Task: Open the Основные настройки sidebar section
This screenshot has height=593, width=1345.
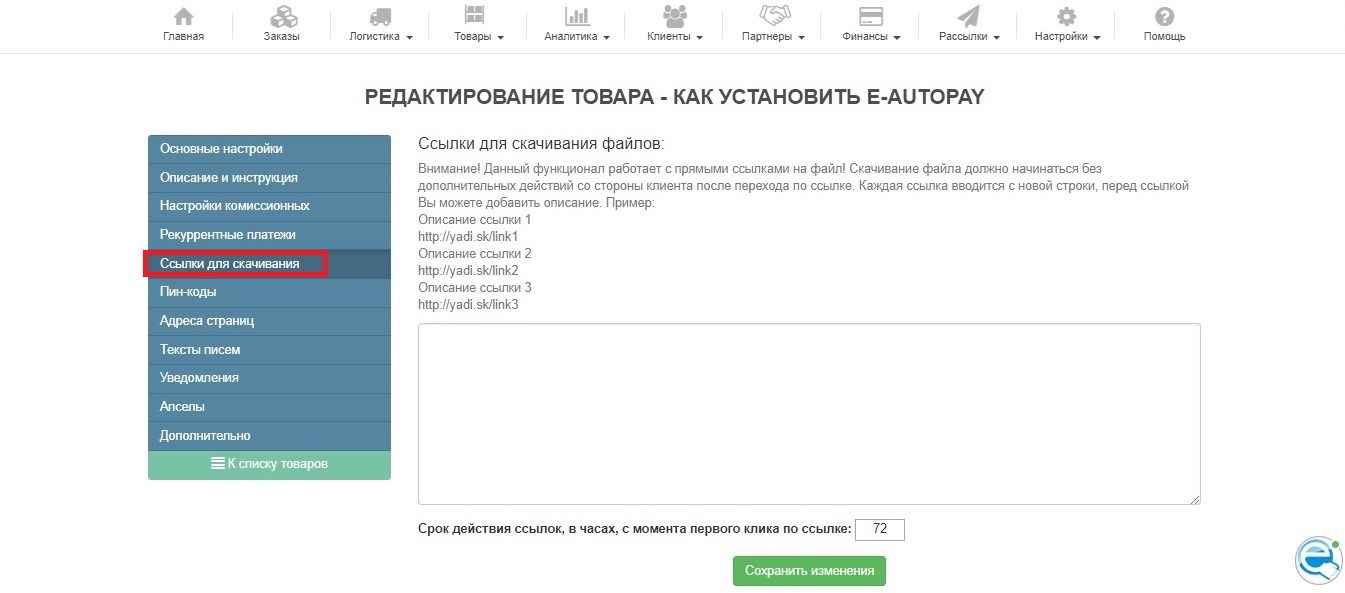Action: (x=269, y=149)
